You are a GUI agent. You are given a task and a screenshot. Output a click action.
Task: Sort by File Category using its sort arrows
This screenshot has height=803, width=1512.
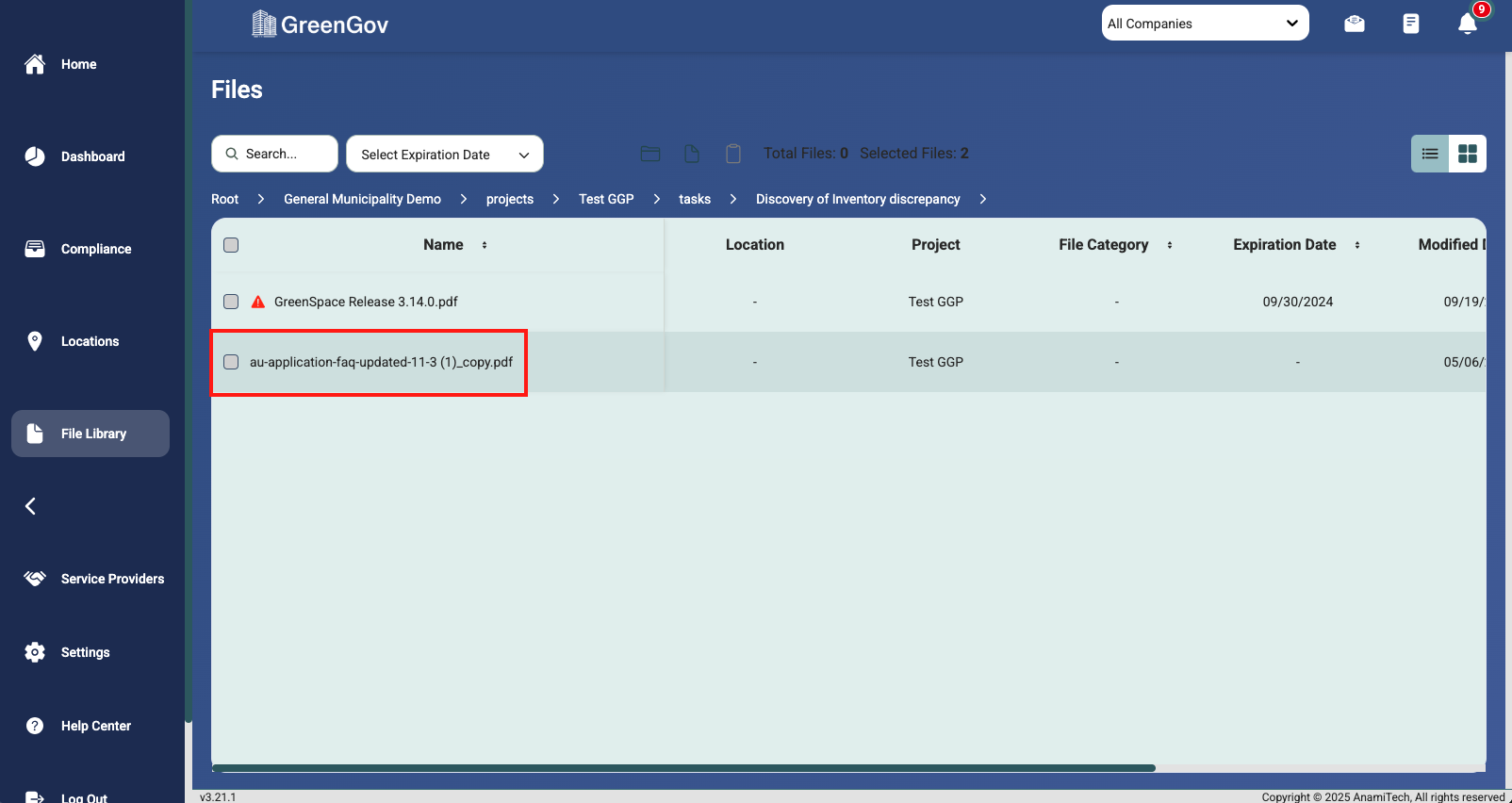coord(1170,245)
